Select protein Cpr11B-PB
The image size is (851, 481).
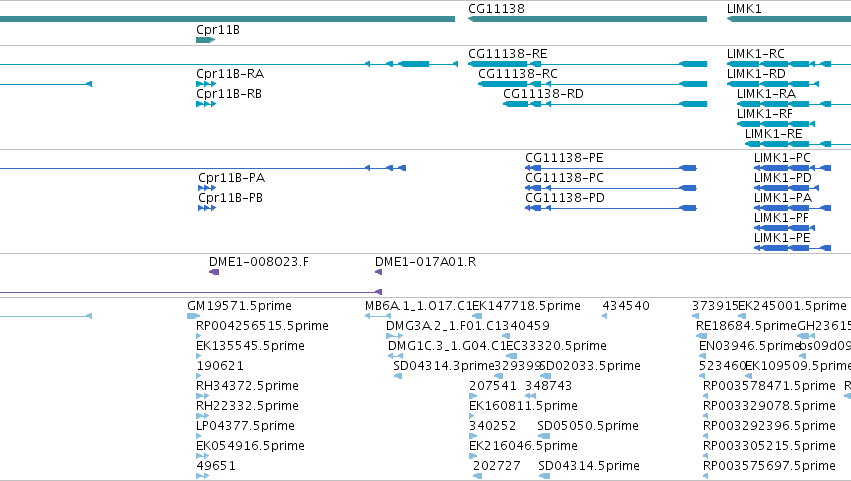click(x=230, y=198)
